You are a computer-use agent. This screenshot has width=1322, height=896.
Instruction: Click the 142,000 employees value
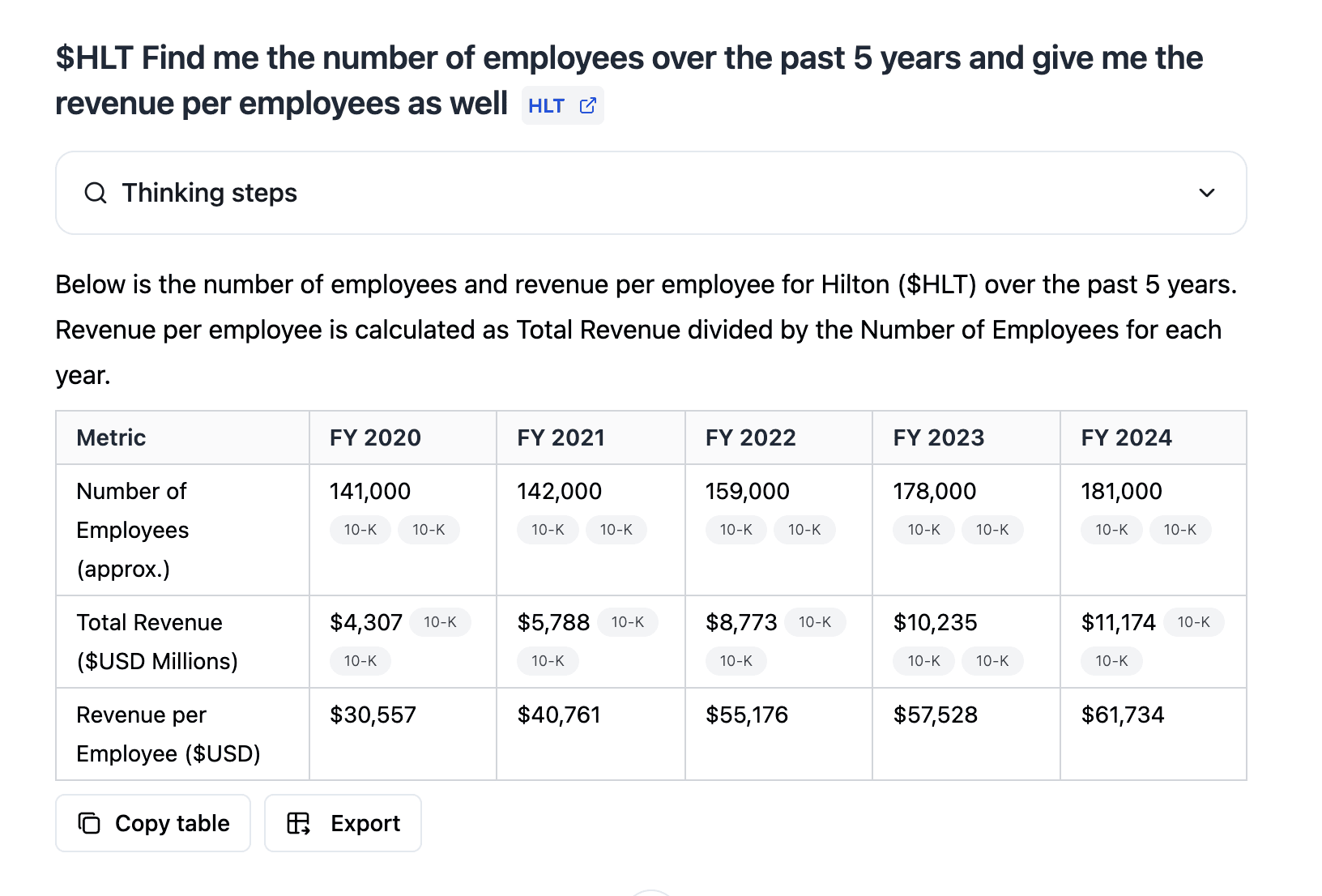[560, 491]
